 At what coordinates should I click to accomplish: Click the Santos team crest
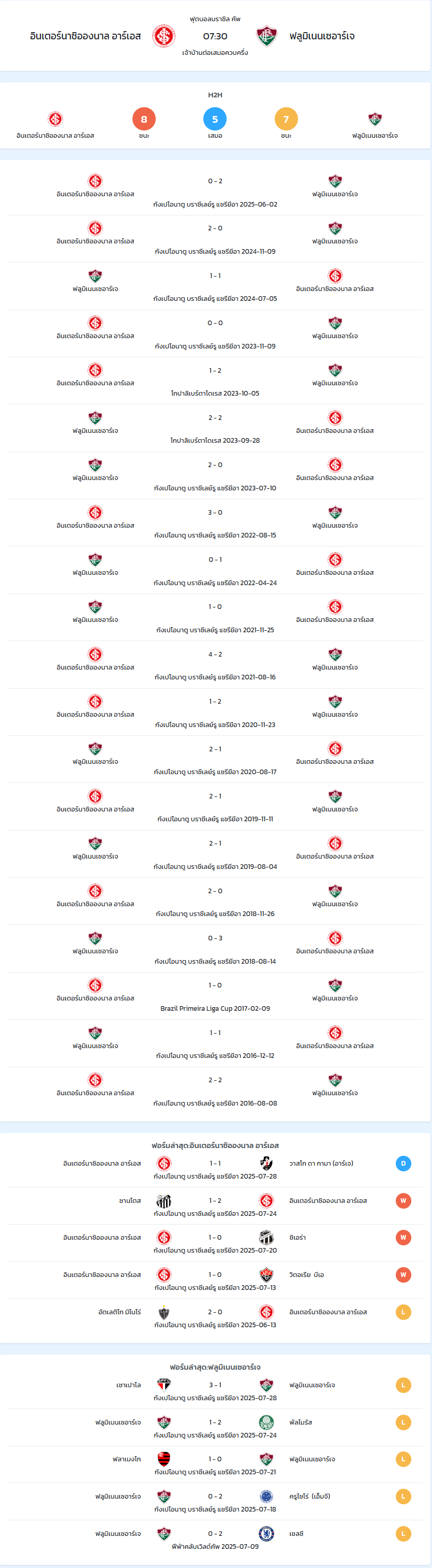163,1201
